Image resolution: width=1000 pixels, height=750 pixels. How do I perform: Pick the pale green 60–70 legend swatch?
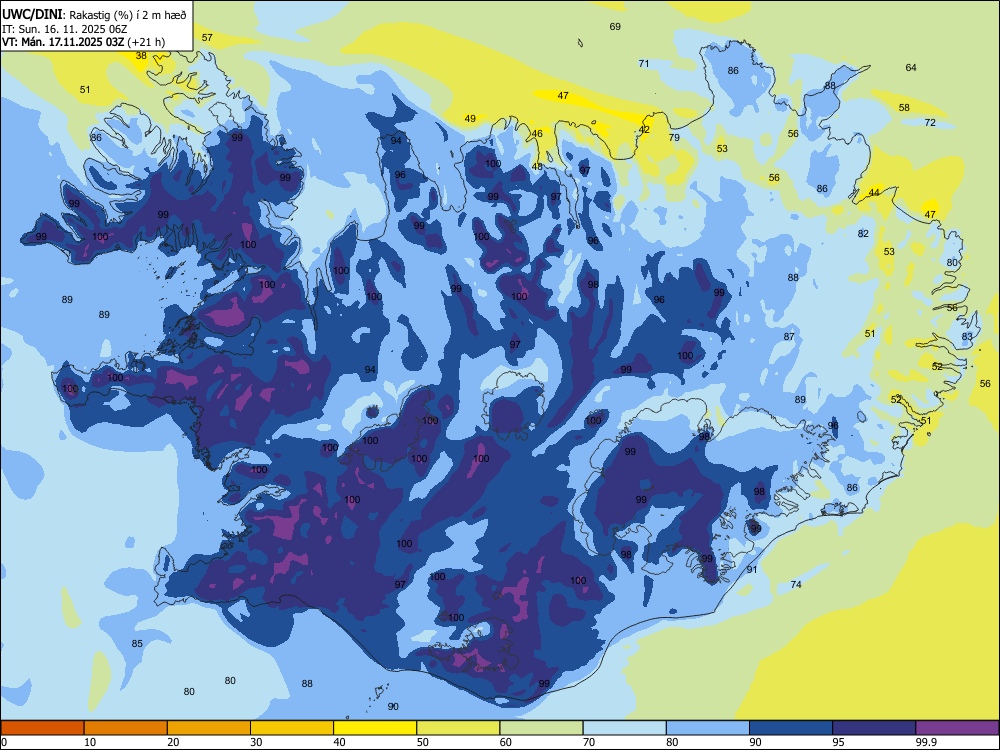pos(541,728)
